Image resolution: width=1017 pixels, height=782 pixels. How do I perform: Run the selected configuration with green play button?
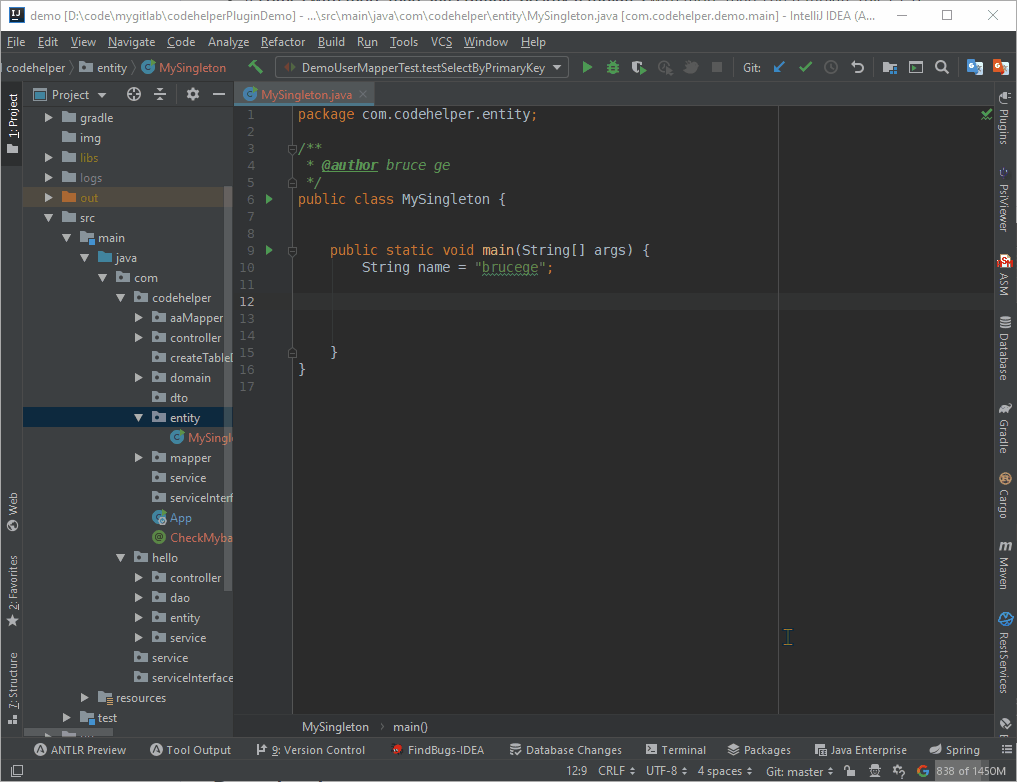587,67
